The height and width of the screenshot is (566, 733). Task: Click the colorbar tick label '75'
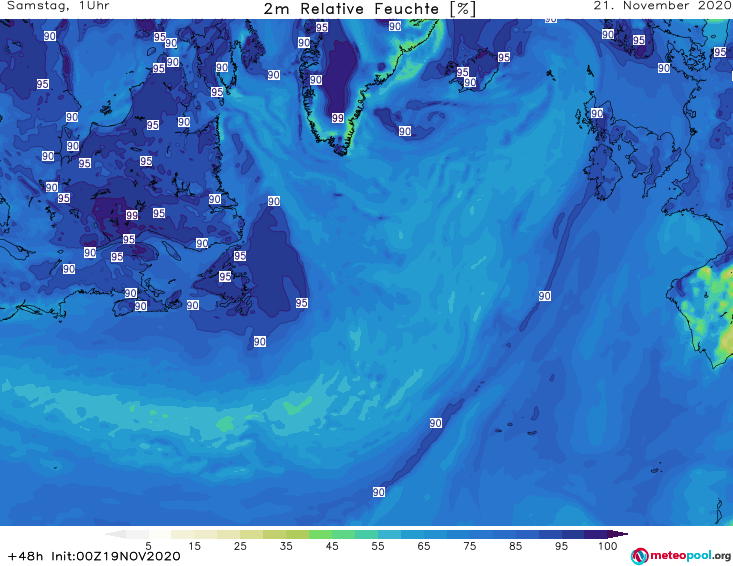469,546
